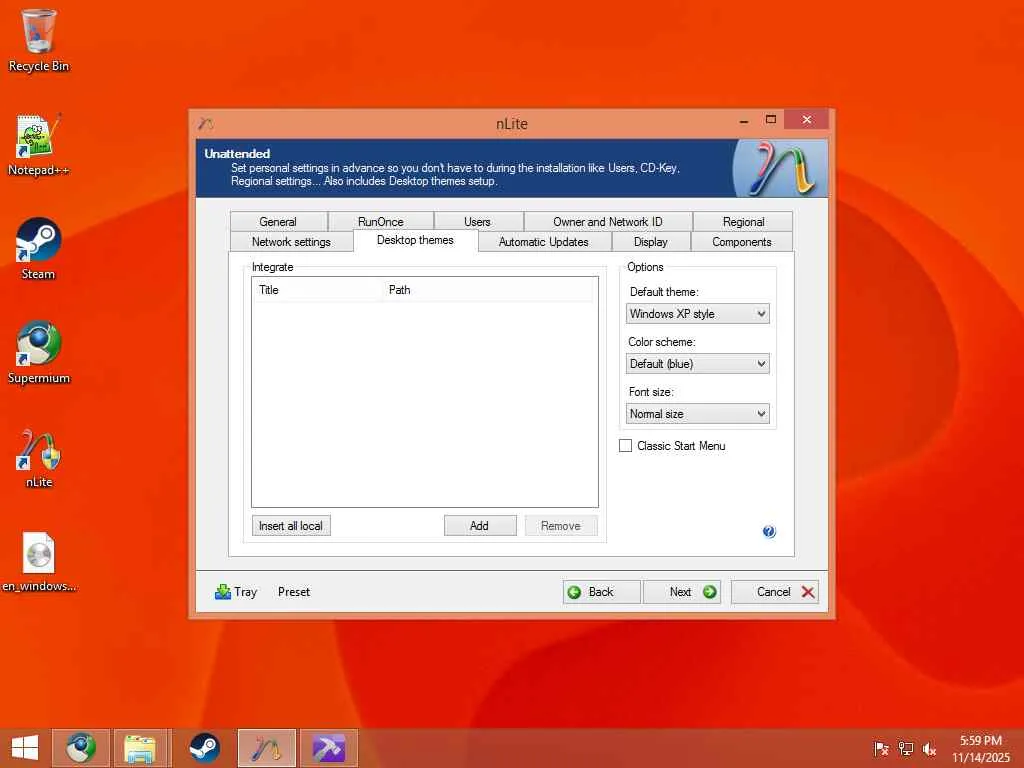The image size is (1024, 768).
Task: Proceed with the Next button
Action: click(x=682, y=592)
